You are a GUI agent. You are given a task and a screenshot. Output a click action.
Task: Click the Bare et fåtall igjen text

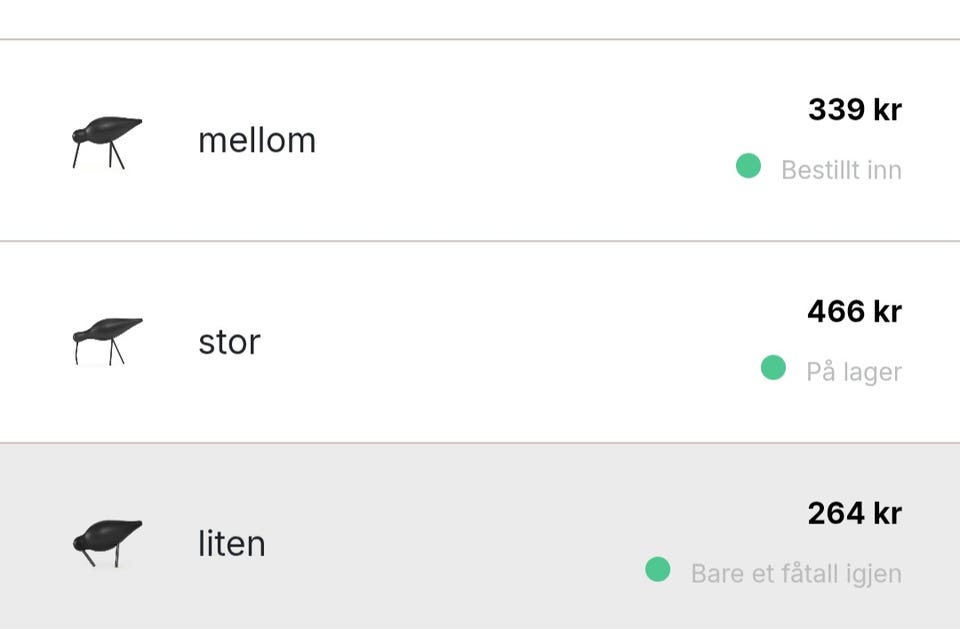796,574
